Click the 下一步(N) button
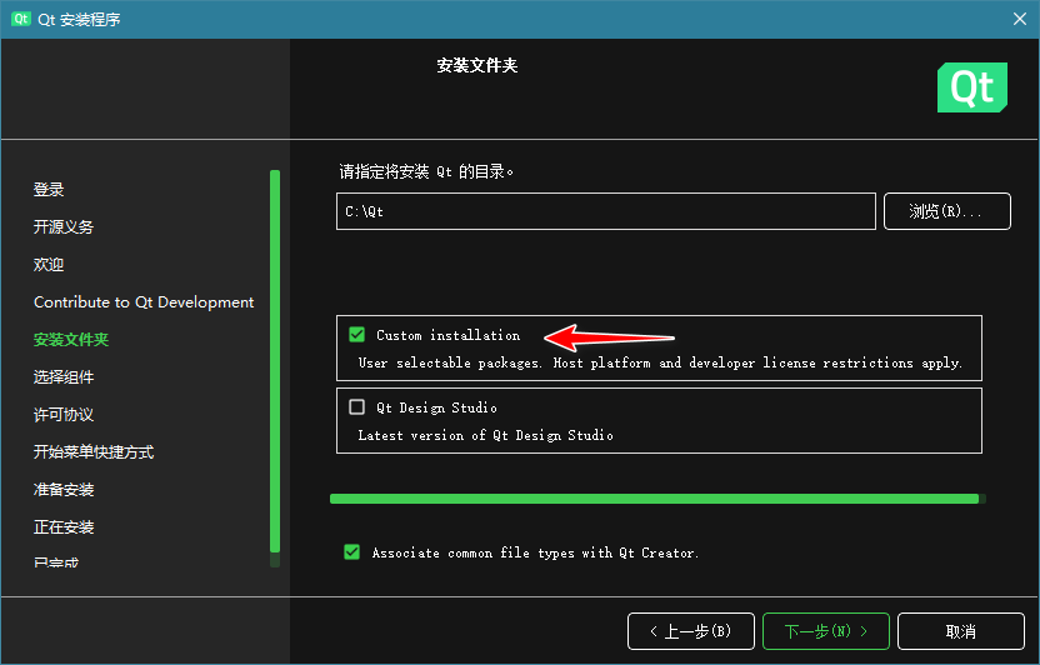Screen dimensions: 1040x665 tap(825, 631)
